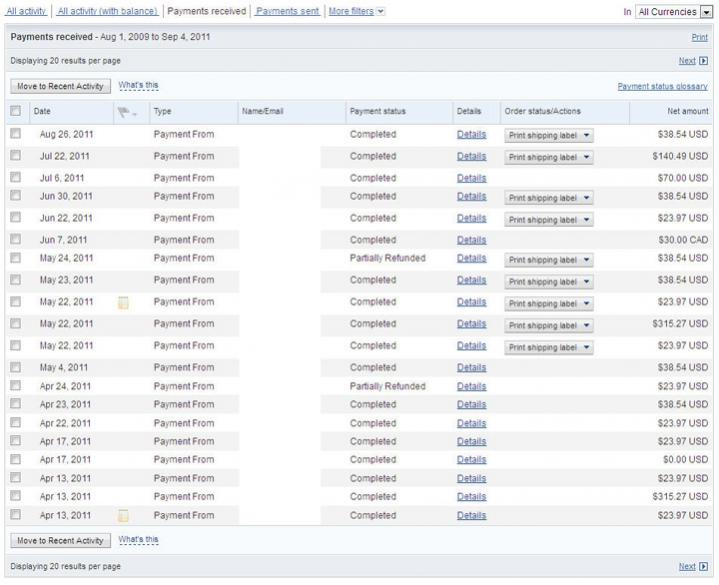Click the top Next arrow icon
719x585 pixels.
pos(703,61)
